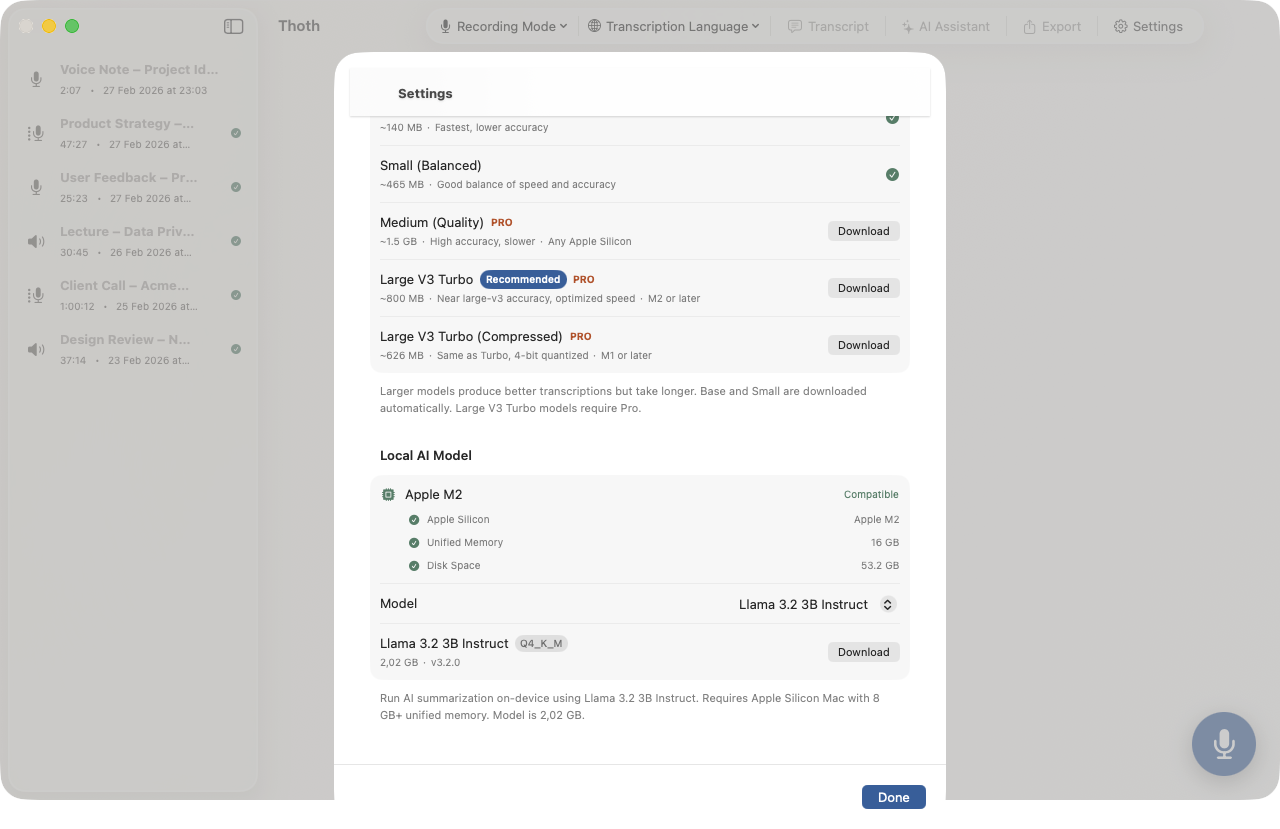Viewport: 1280px width, 829px height.
Task: Switch to the Transcript view
Action: pos(828,27)
